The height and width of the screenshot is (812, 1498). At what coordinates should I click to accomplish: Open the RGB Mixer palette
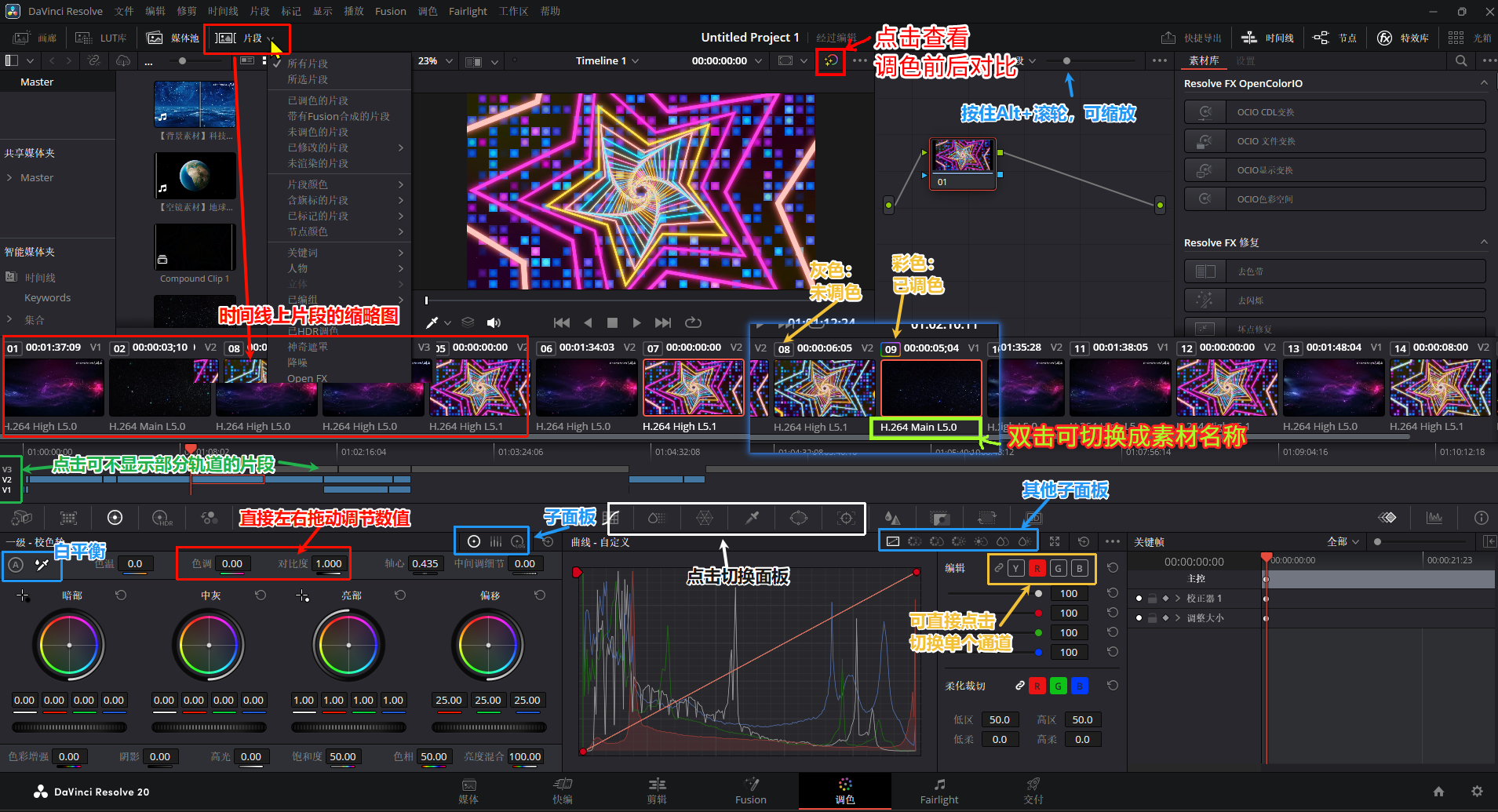210,518
